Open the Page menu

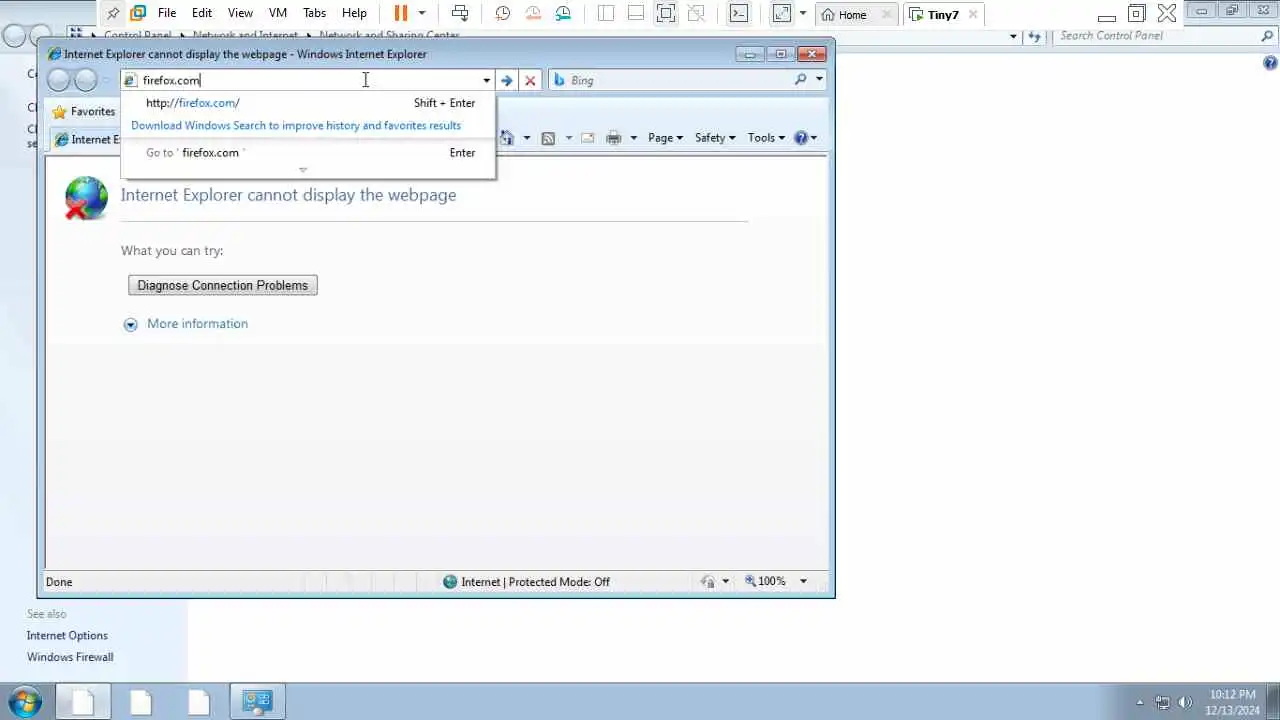[666, 138]
